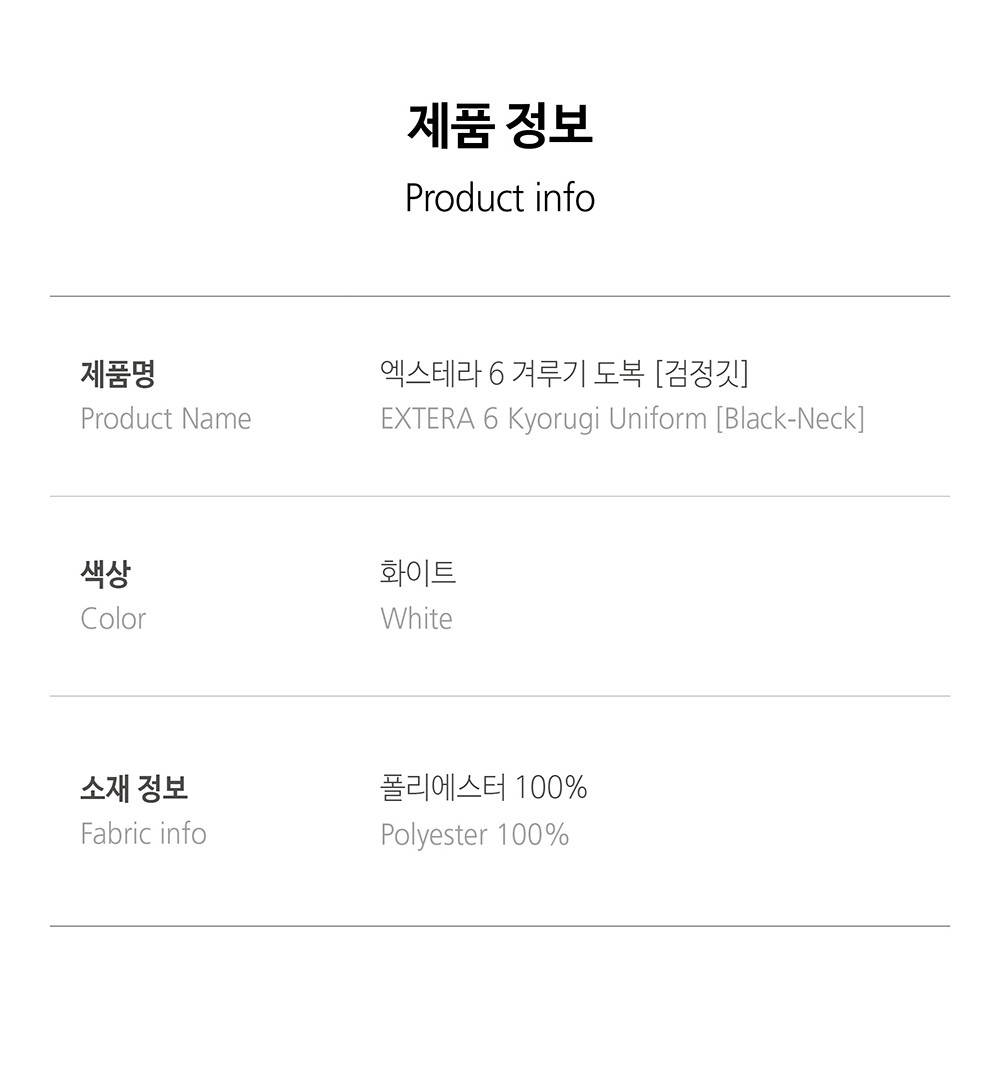Select the 소재 정보 row label

click(x=134, y=789)
